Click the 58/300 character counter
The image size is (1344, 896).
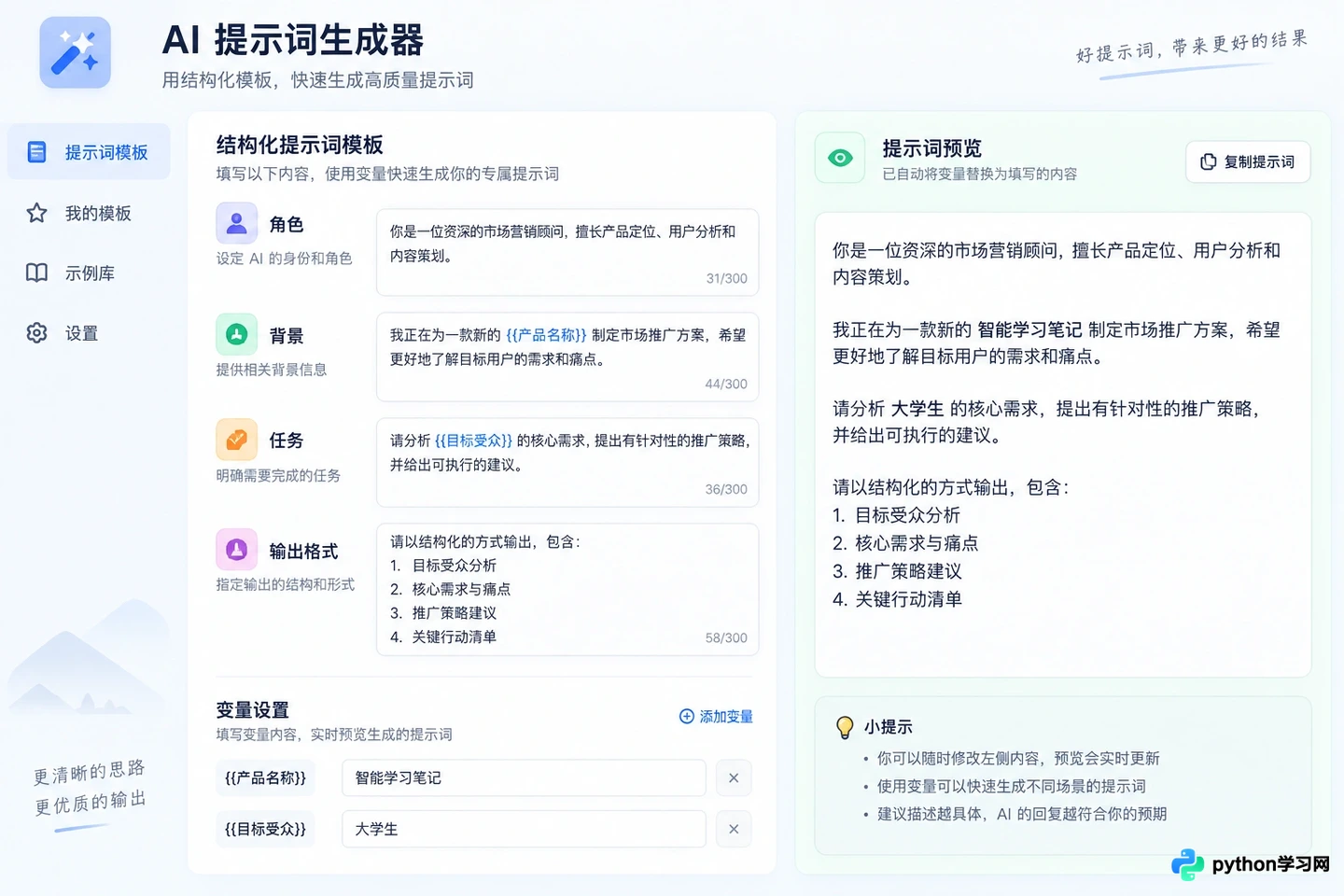[x=726, y=637]
